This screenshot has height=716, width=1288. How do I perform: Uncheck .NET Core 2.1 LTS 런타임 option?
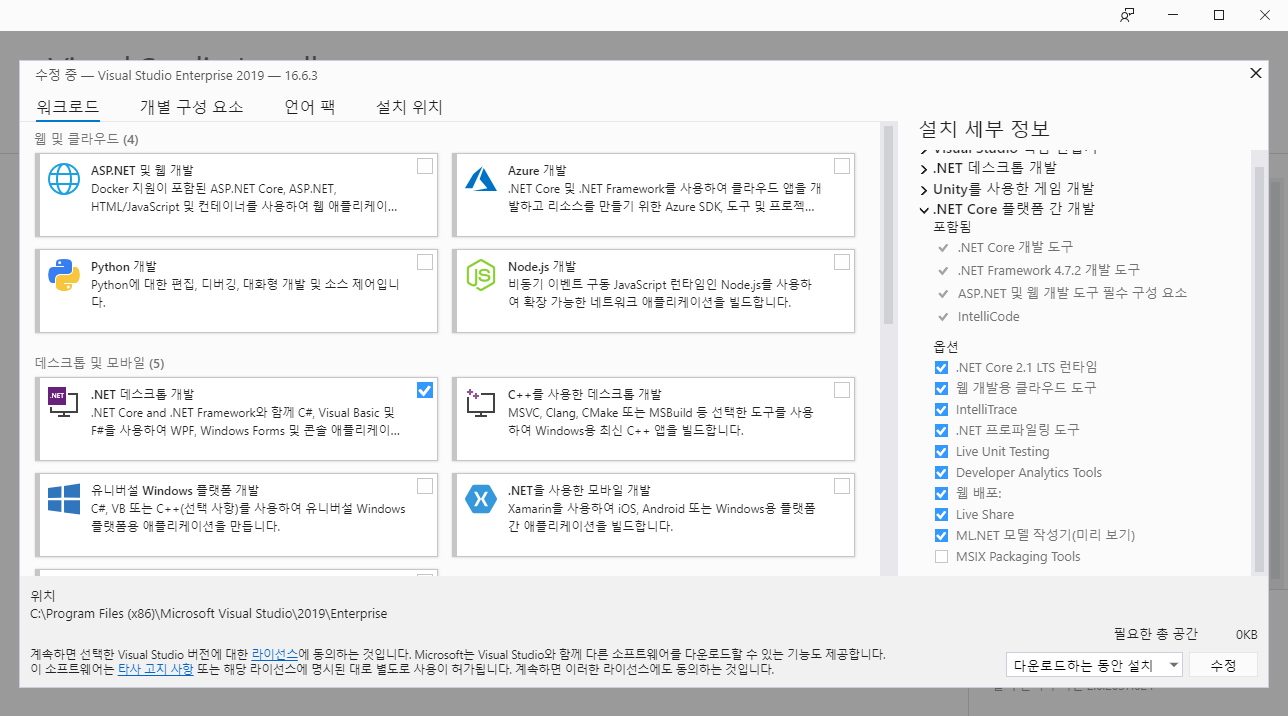coord(941,367)
